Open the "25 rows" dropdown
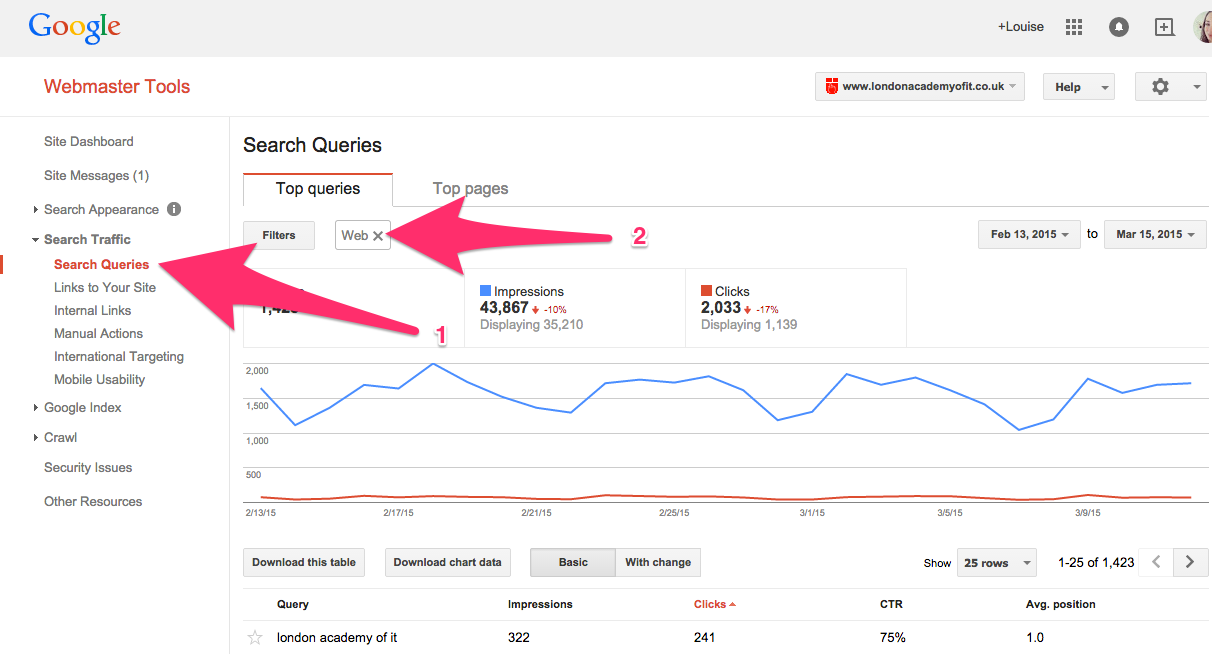The width and height of the screenshot is (1212, 654). (x=996, y=562)
